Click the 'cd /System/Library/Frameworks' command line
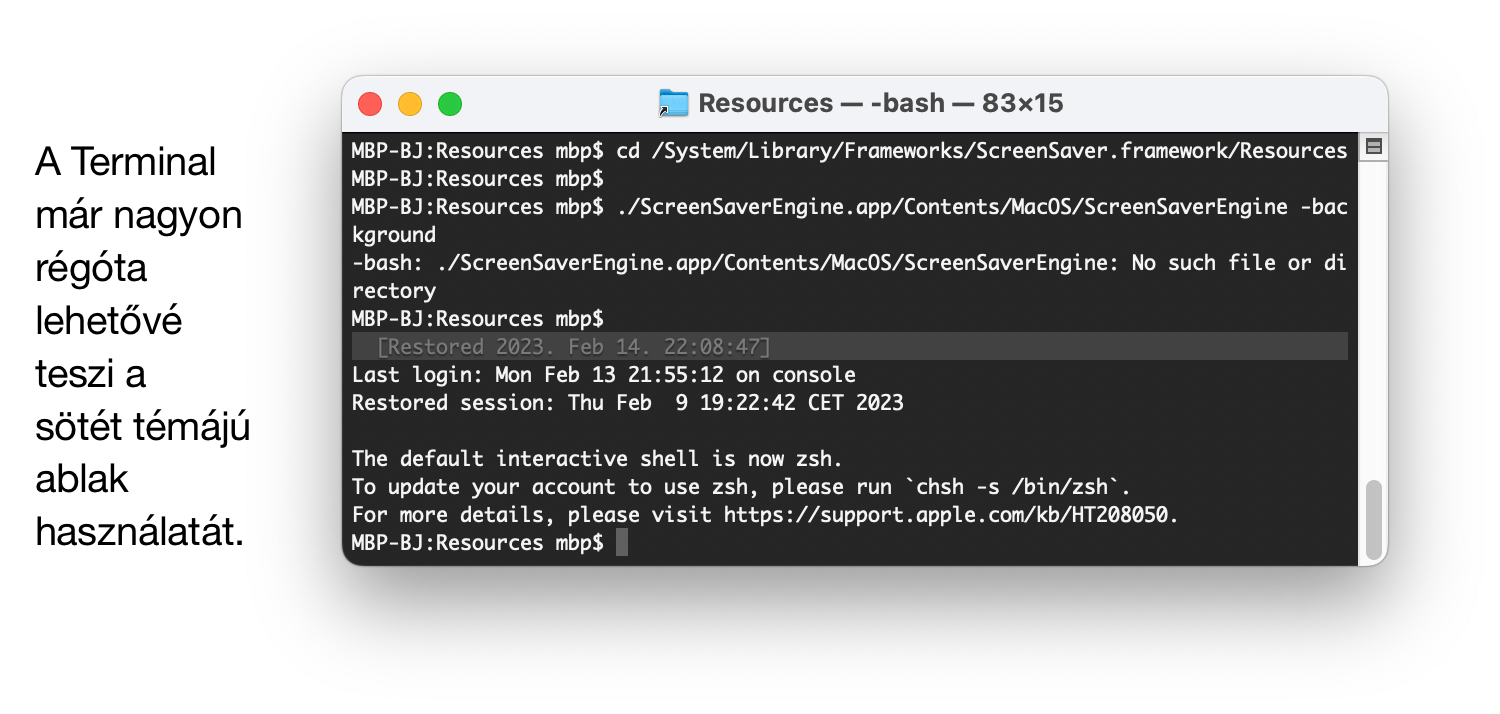This screenshot has height=714, width=1500. tap(850, 151)
